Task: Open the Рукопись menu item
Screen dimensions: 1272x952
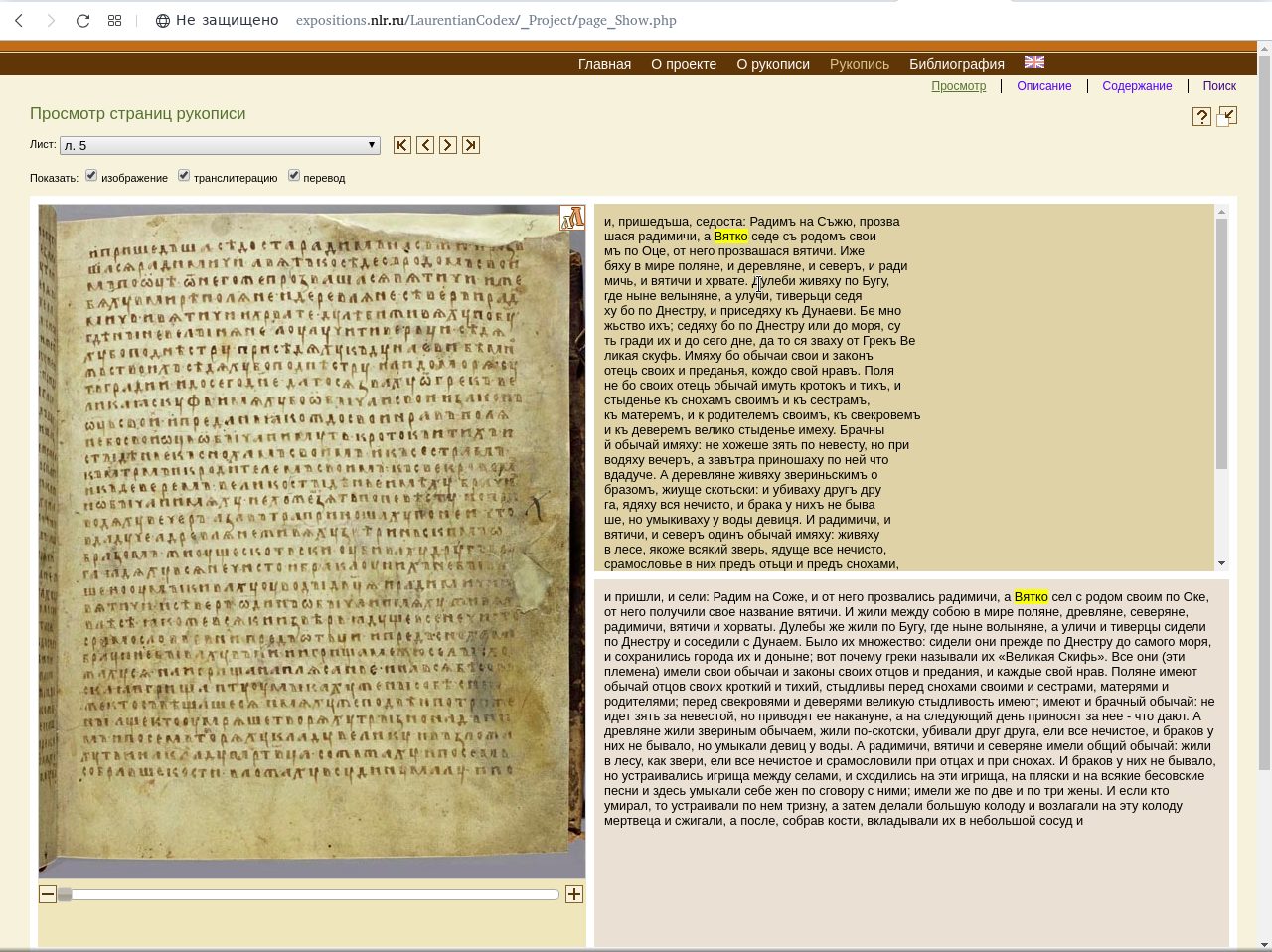Action: [860, 64]
